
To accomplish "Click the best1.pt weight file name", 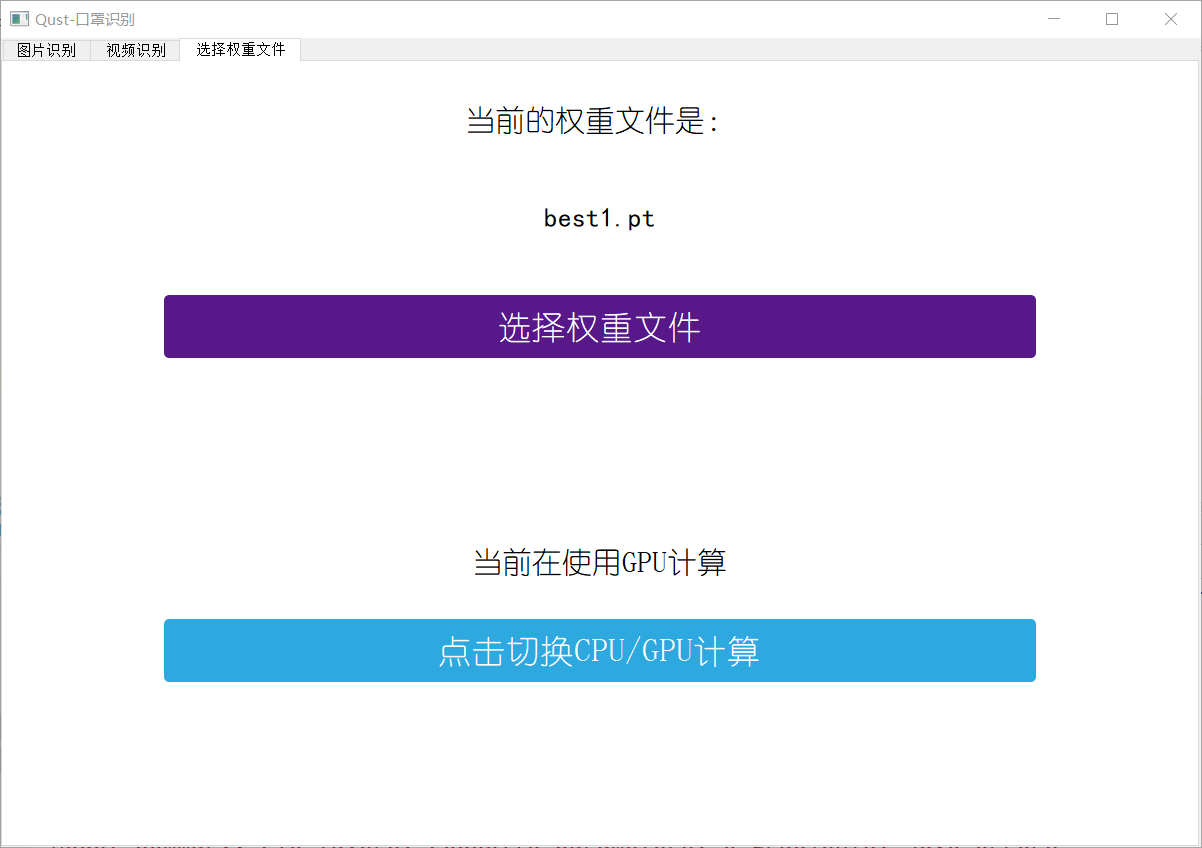I will tap(599, 218).
